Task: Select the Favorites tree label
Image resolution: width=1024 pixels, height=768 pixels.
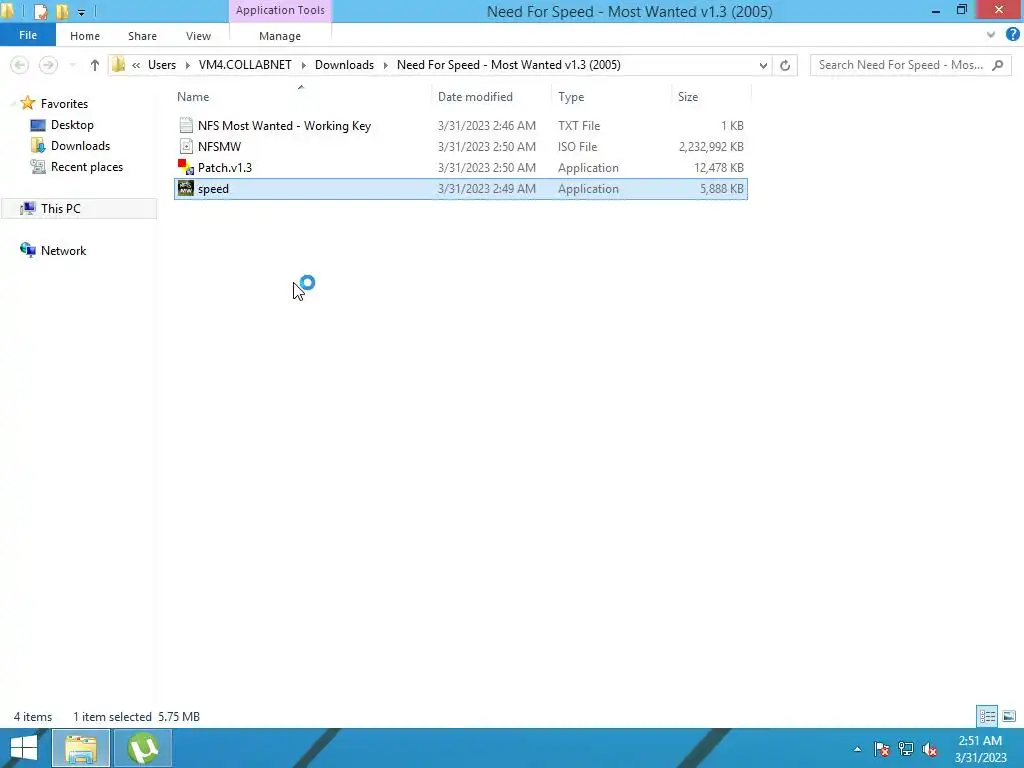Action: (64, 103)
